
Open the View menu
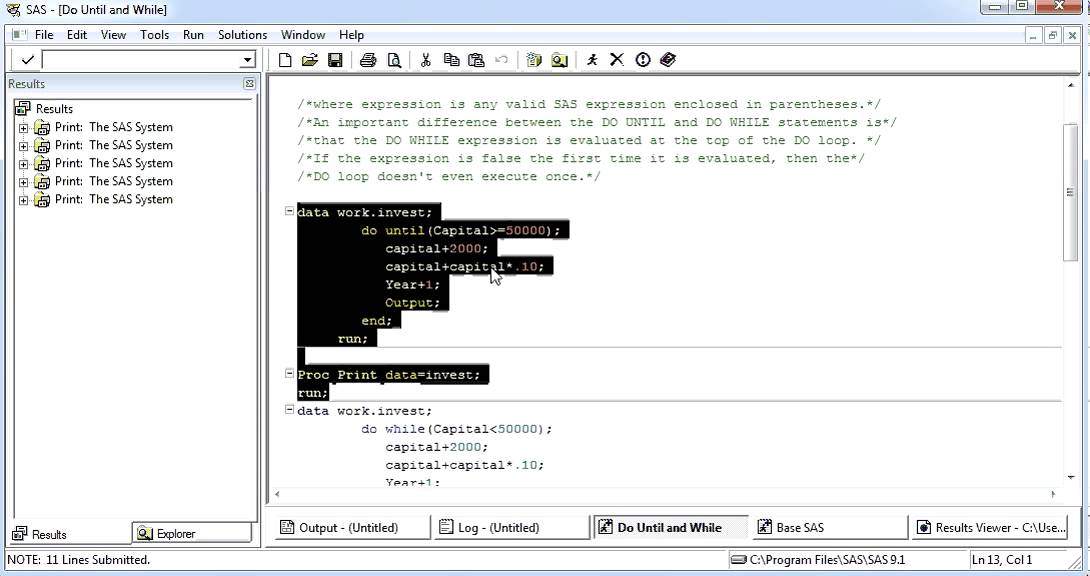tap(113, 35)
